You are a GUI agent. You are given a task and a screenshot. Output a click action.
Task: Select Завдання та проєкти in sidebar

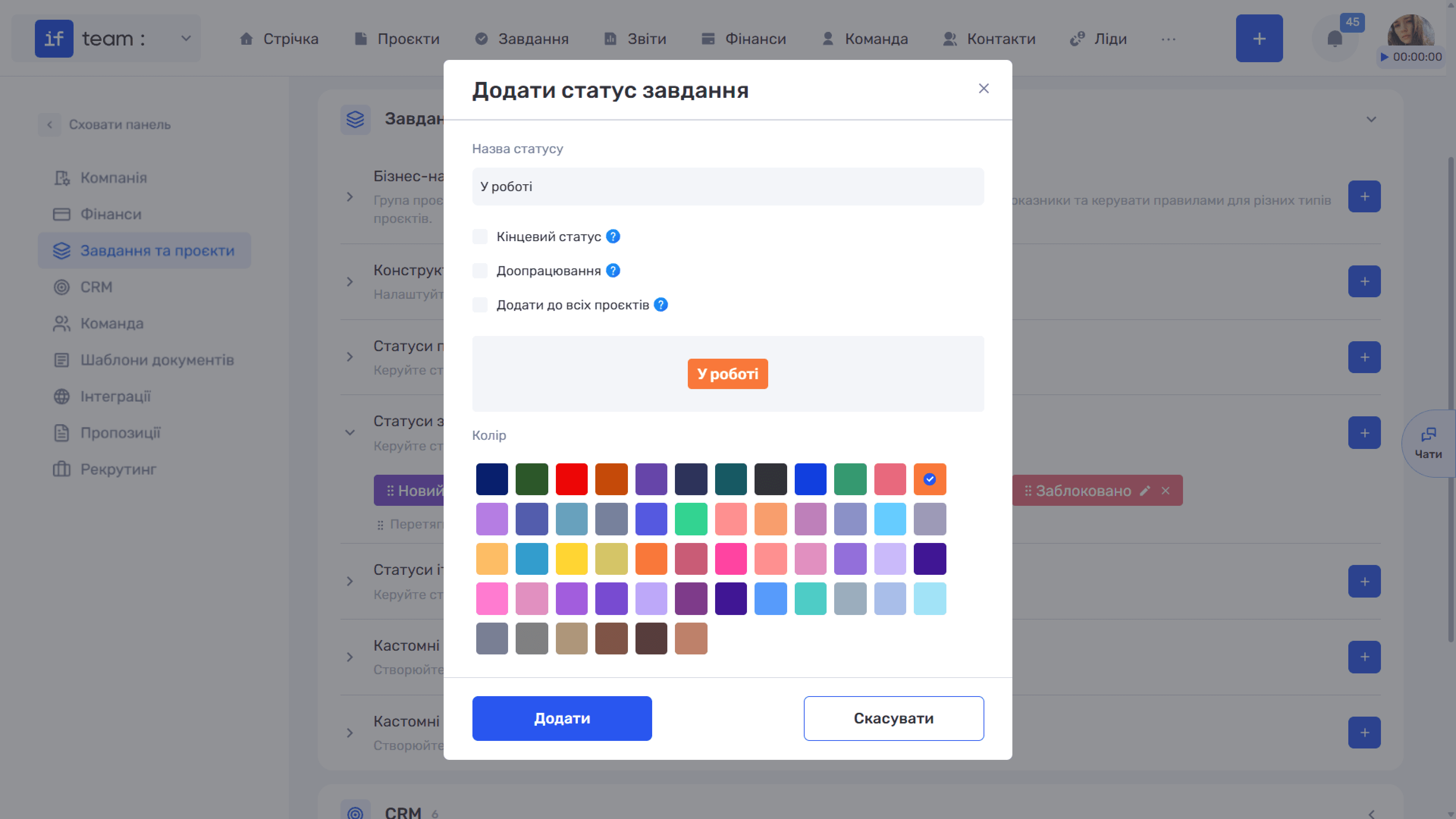click(144, 250)
